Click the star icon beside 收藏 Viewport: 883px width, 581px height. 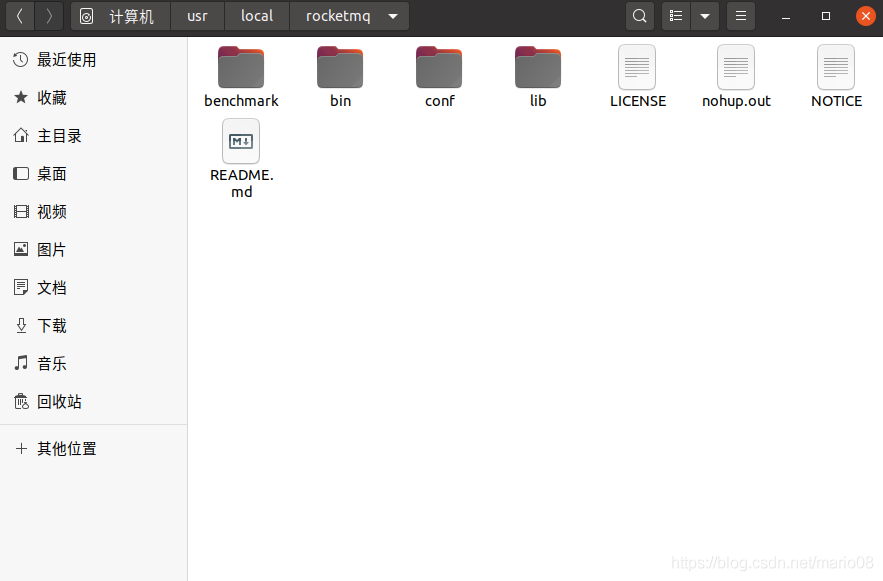[x=21, y=97]
